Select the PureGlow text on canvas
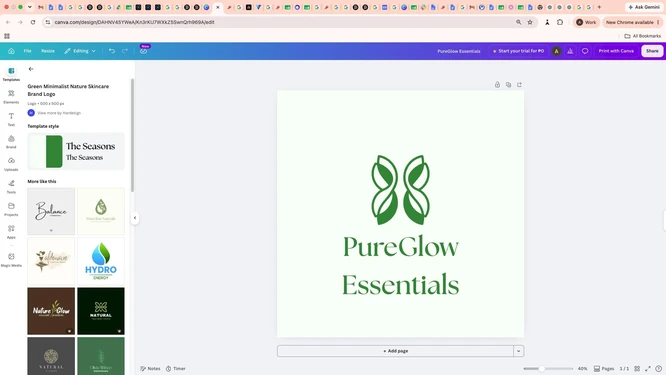The width and height of the screenshot is (666, 375). point(401,246)
